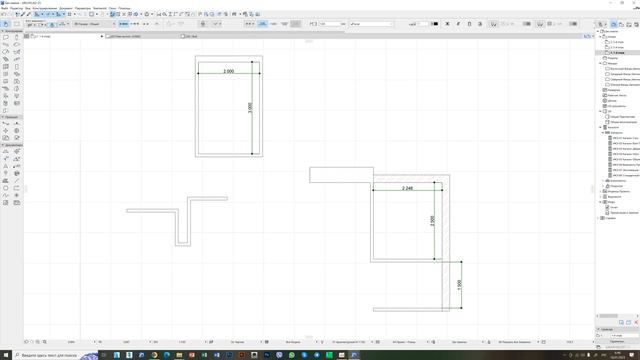Open the Файл menu
This screenshot has height=360, width=640.
(x=4, y=8)
